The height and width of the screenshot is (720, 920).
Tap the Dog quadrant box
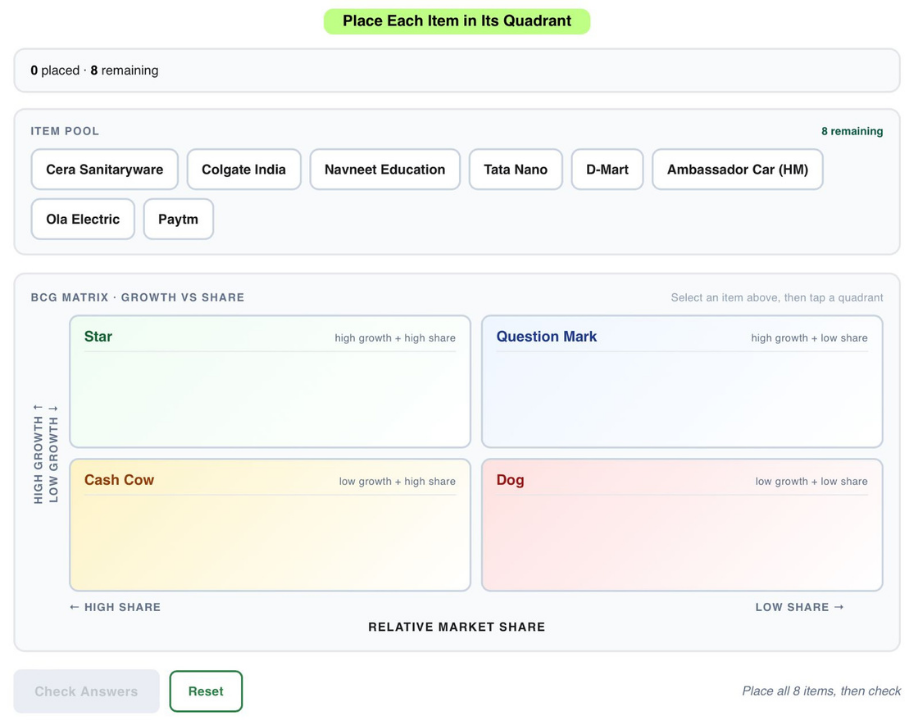(x=682, y=525)
